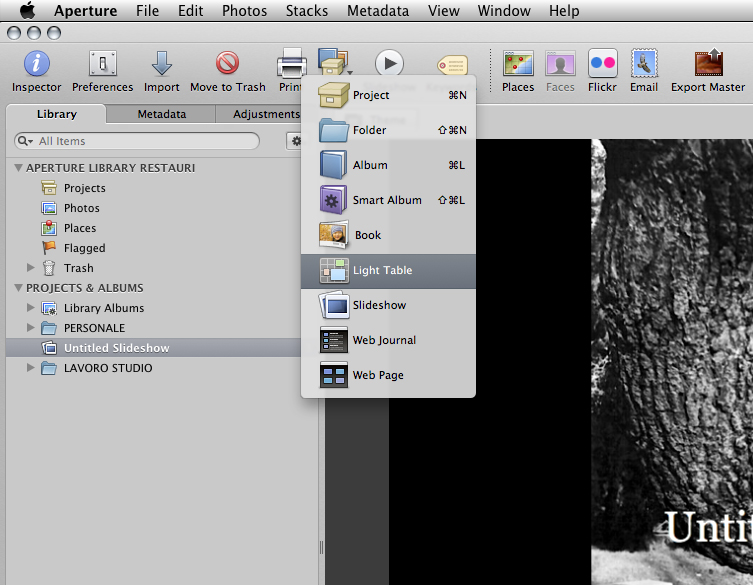Choose Book from the New menu
The image size is (753, 585).
click(x=388, y=235)
